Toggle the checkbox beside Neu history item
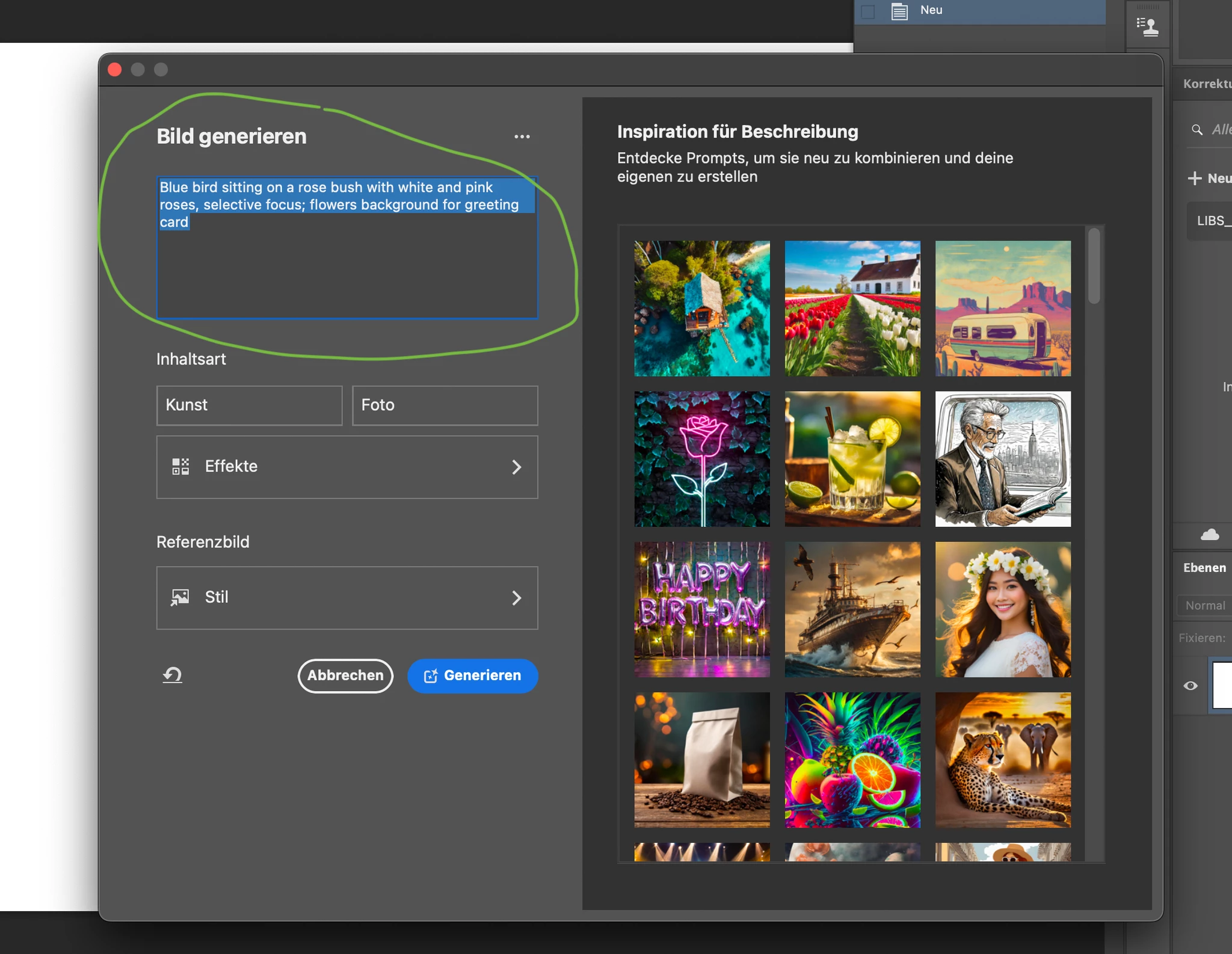Viewport: 1232px width, 954px height. (867, 11)
